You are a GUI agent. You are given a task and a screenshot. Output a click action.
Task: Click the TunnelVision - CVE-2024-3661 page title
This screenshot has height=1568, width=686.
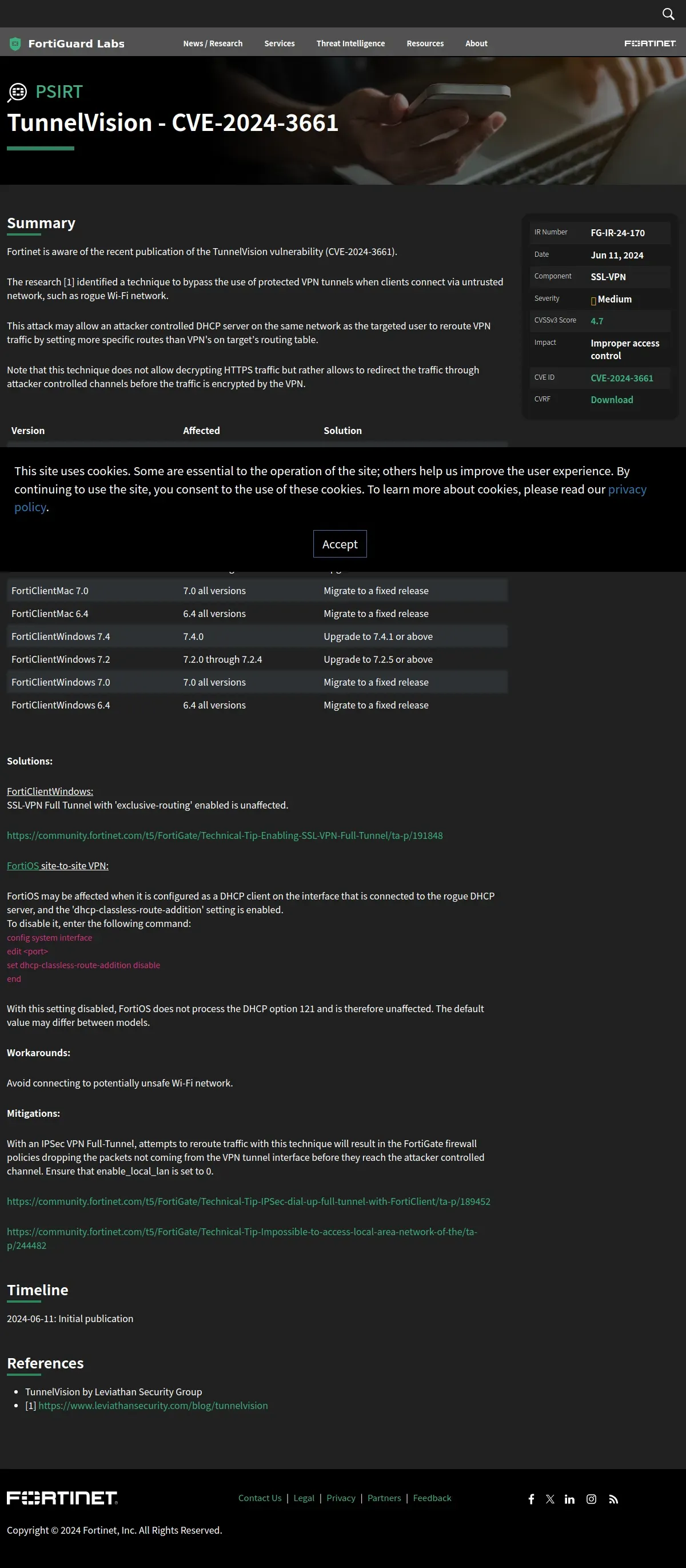[173, 122]
